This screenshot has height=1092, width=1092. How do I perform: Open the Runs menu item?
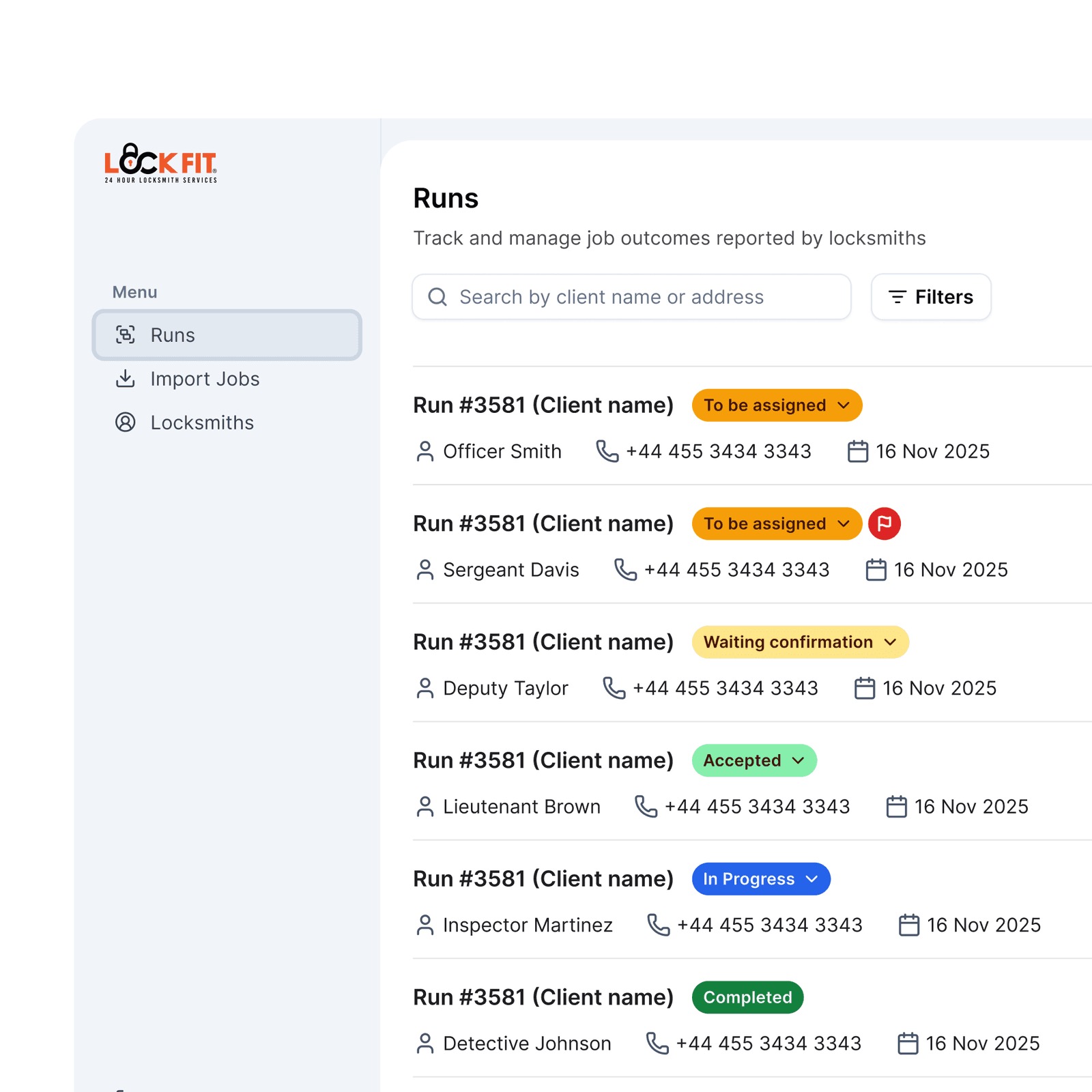[x=227, y=335]
